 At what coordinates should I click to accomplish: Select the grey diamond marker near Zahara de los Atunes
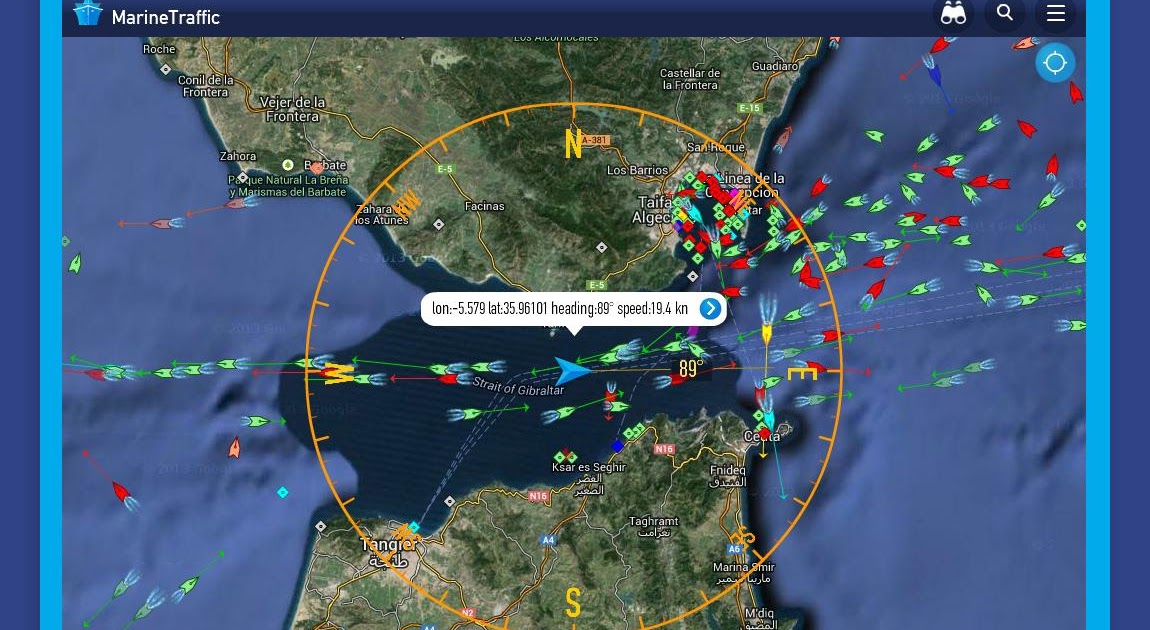pyautogui.click(x=439, y=224)
